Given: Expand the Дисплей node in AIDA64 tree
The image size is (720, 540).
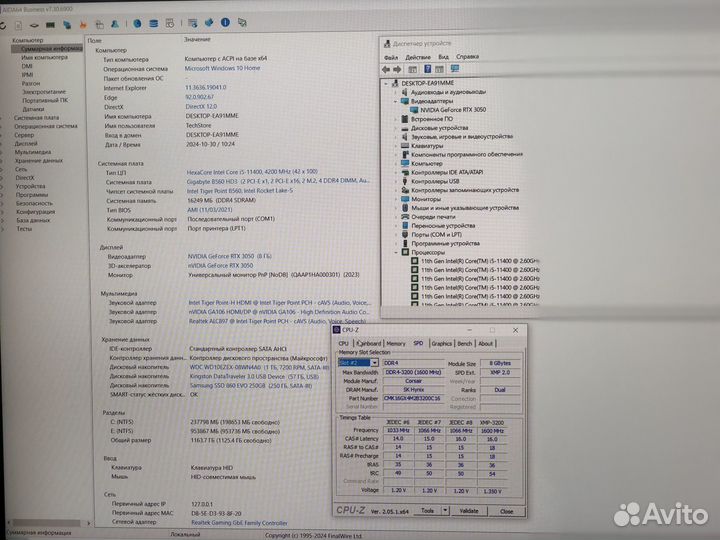Looking at the screenshot, I should point(1,143).
